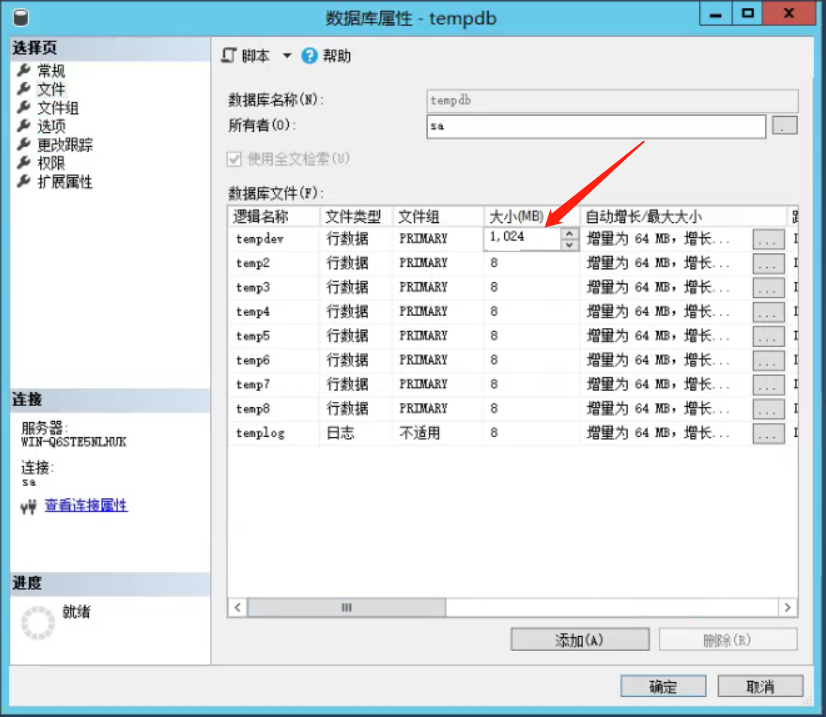Click the wrench icon next to 常规
The height and width of the screenshot is (717, 826).
[24, 70]
